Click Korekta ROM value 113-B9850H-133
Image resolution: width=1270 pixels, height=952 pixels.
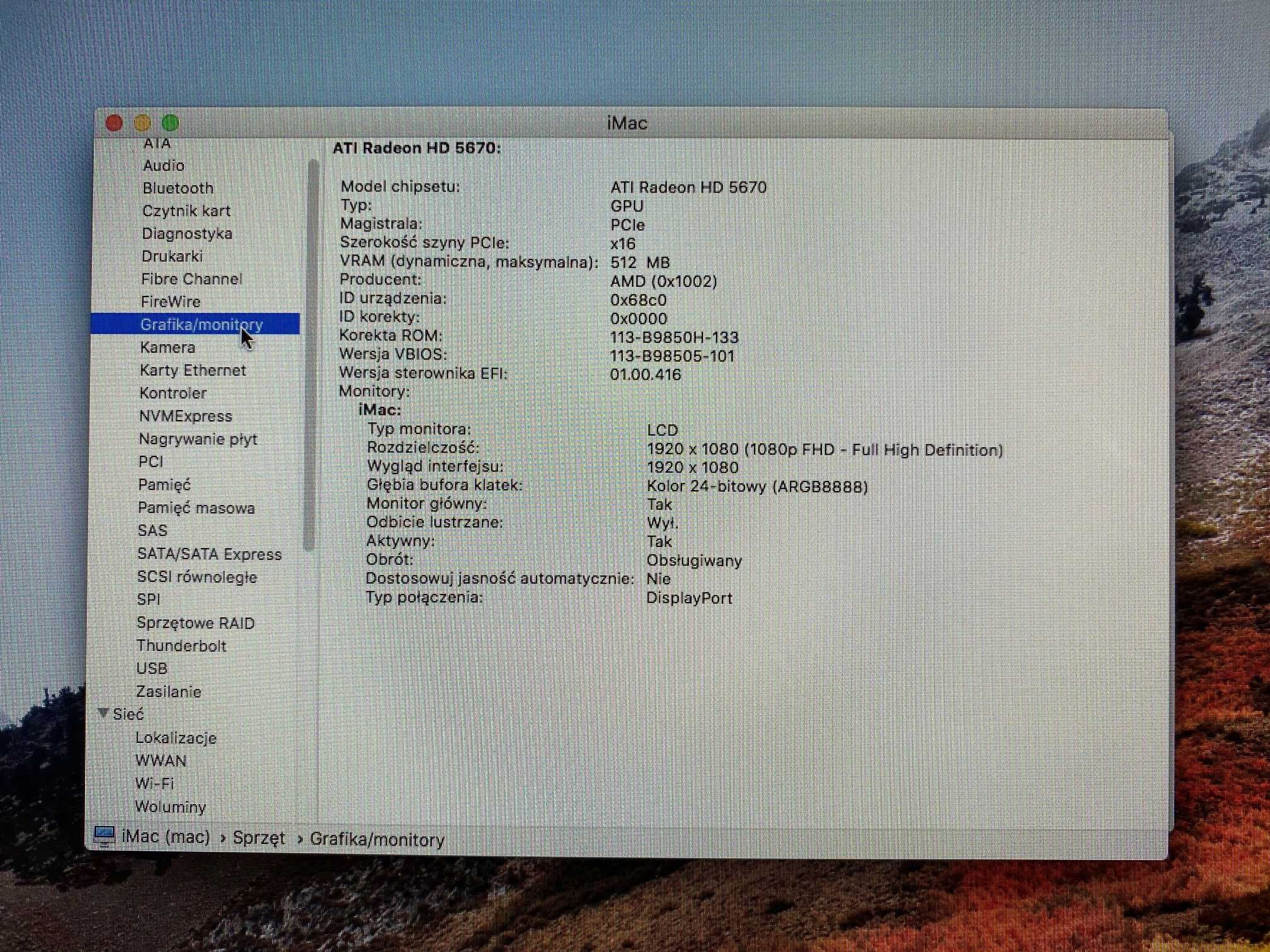point(674,337)
